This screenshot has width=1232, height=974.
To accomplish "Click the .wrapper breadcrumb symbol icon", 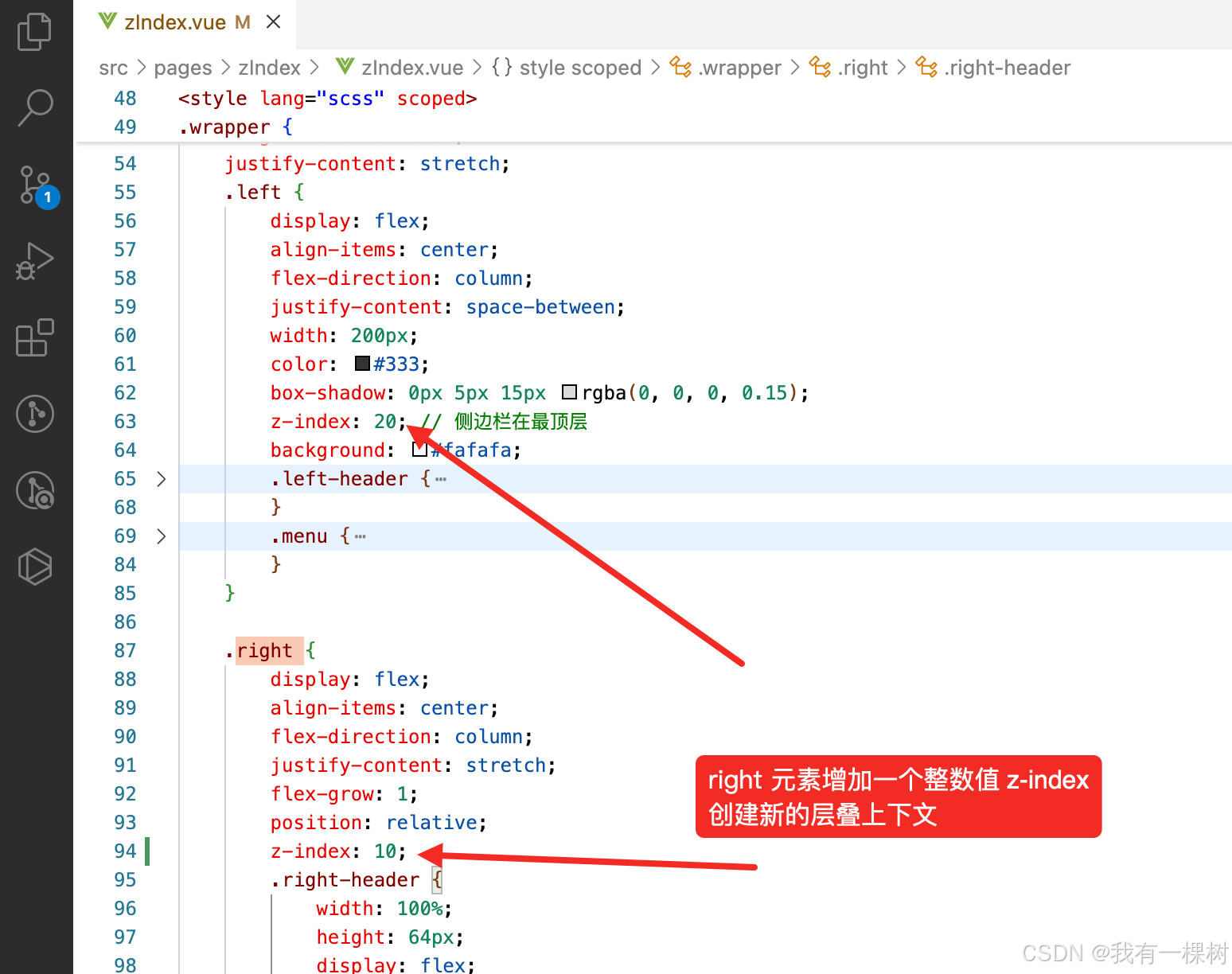I will coord(680,67).
